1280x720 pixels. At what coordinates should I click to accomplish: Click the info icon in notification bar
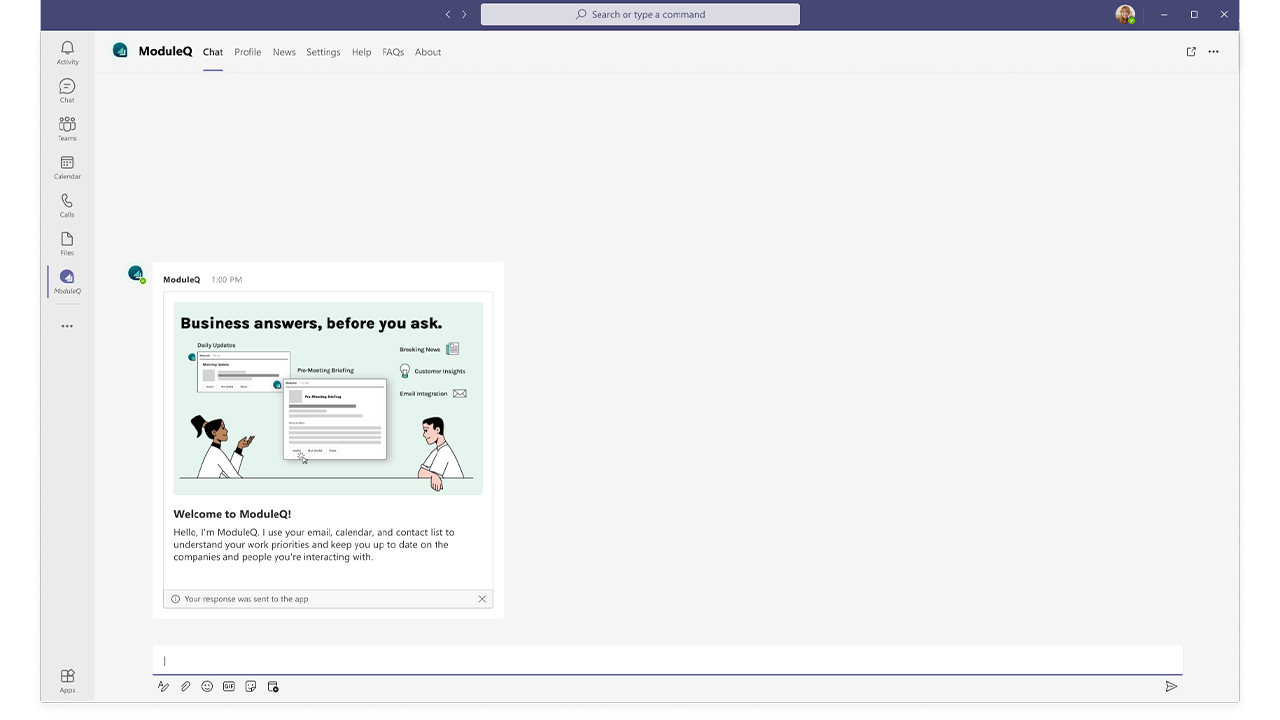tap(176, 599)
